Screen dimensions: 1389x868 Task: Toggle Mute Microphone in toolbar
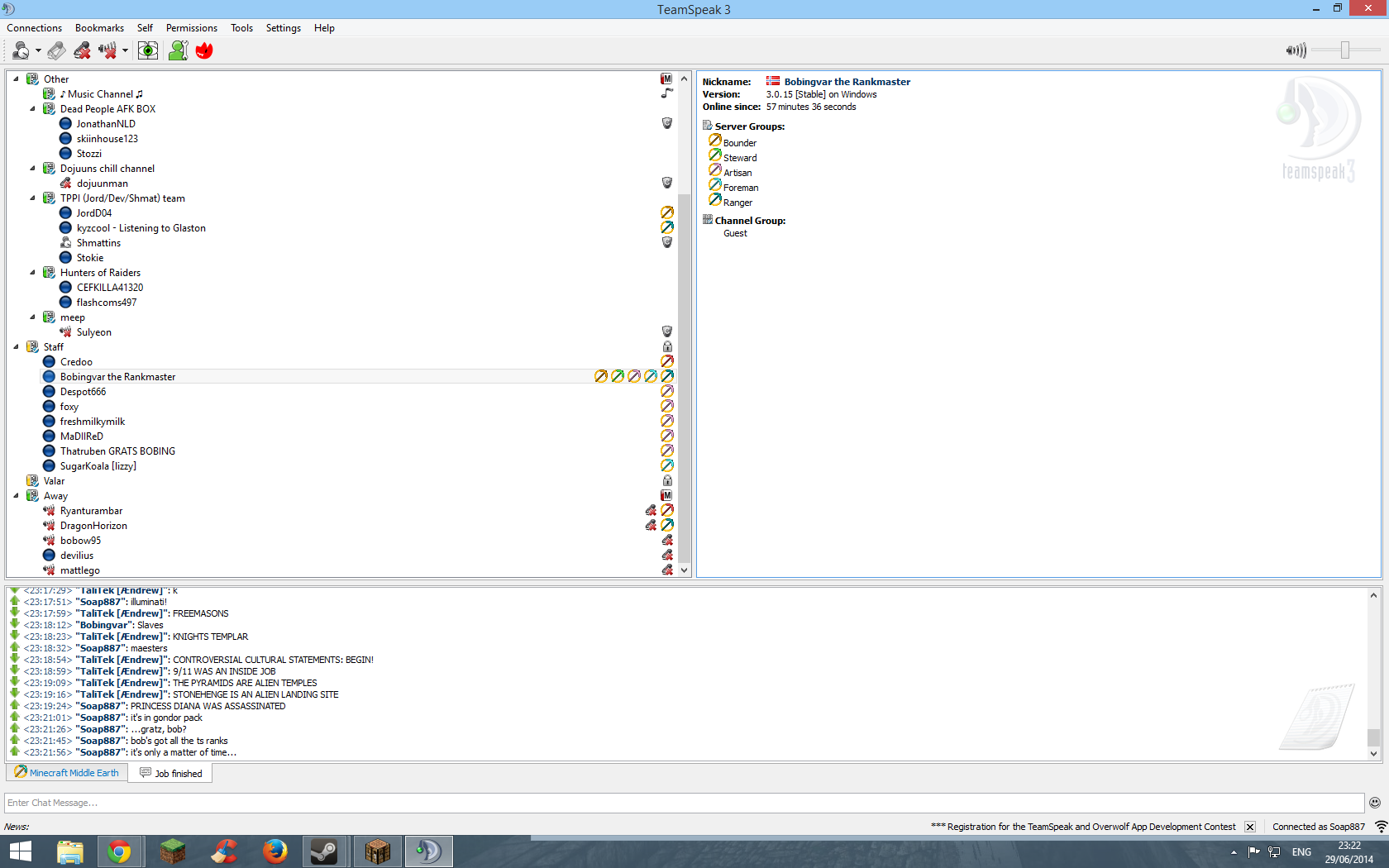point(82,51)
